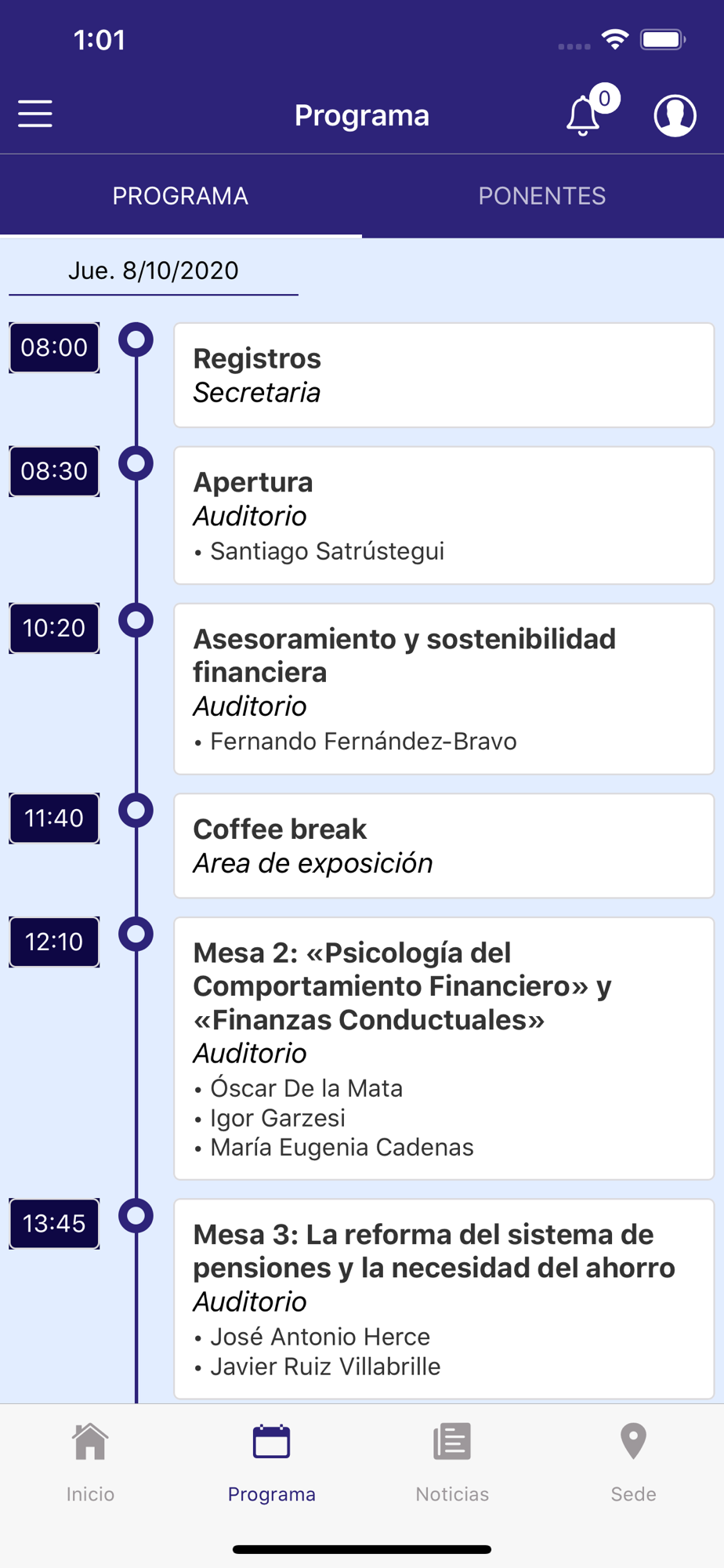The image size is (724, 1568).
Task: Open the user profile icon
Action: tap(675, 115)
